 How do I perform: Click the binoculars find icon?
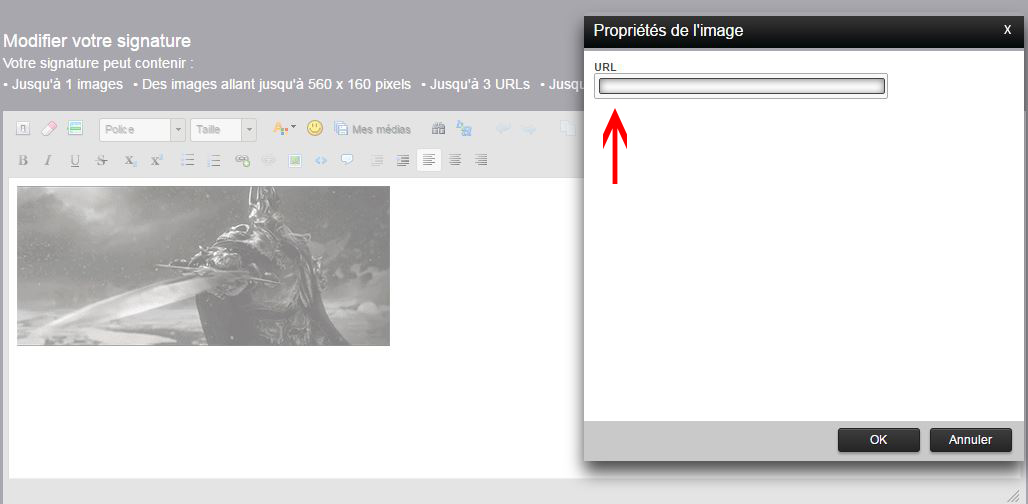(438, 128)
